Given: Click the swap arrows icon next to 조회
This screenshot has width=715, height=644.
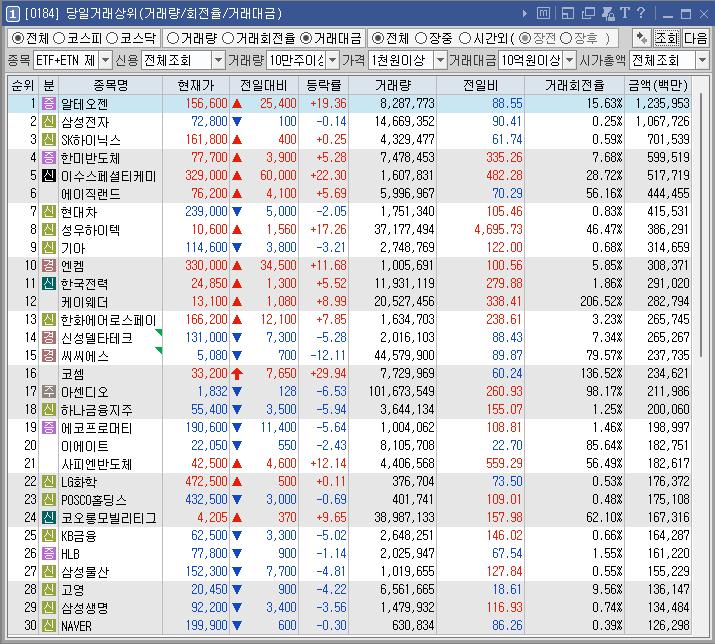Looking at the screenshot, I should coord(642,38).
